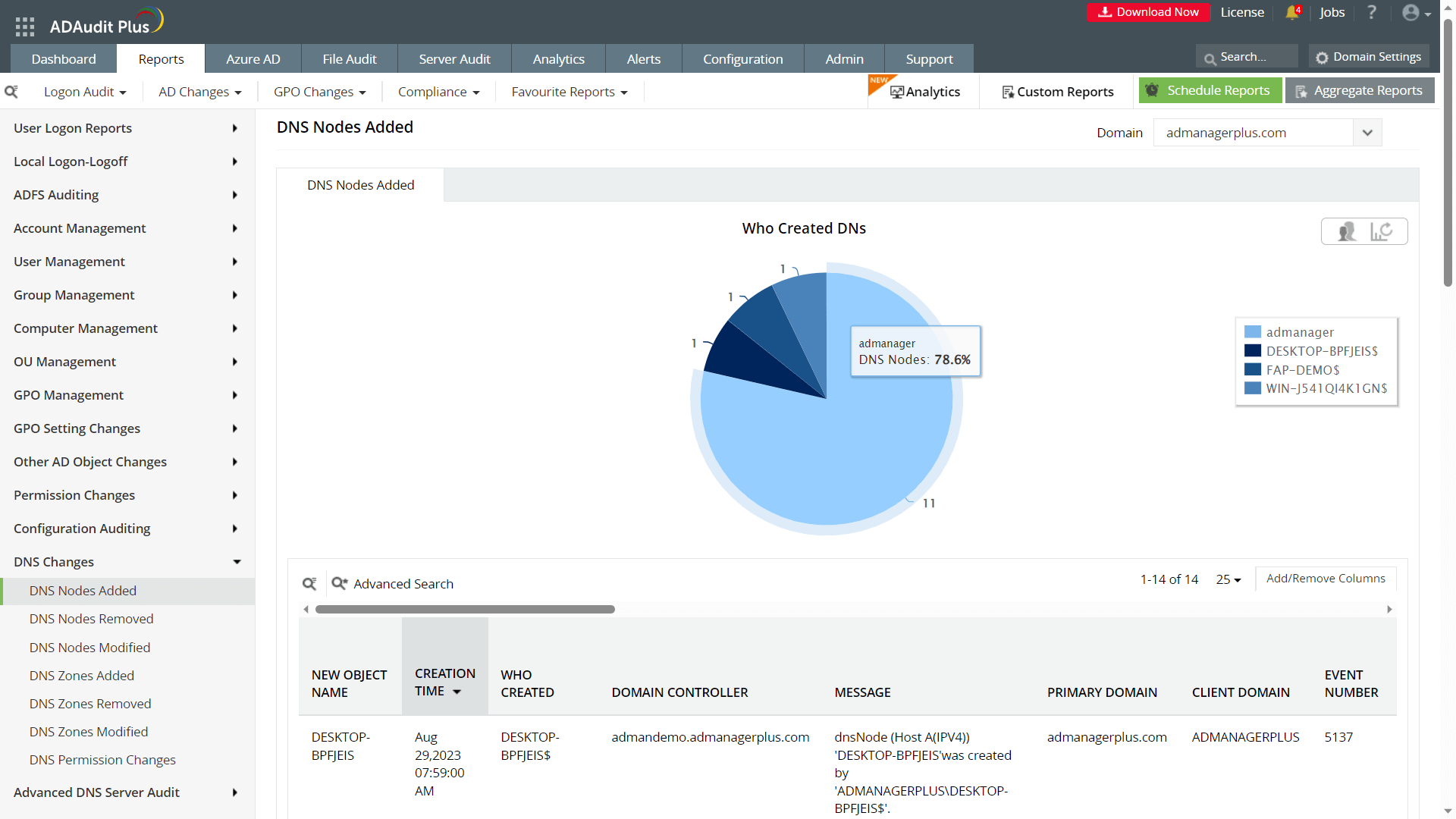
Task: Toggle the WIN-J541QI4K1GN$ legend entry
Action: [1326, 388]
